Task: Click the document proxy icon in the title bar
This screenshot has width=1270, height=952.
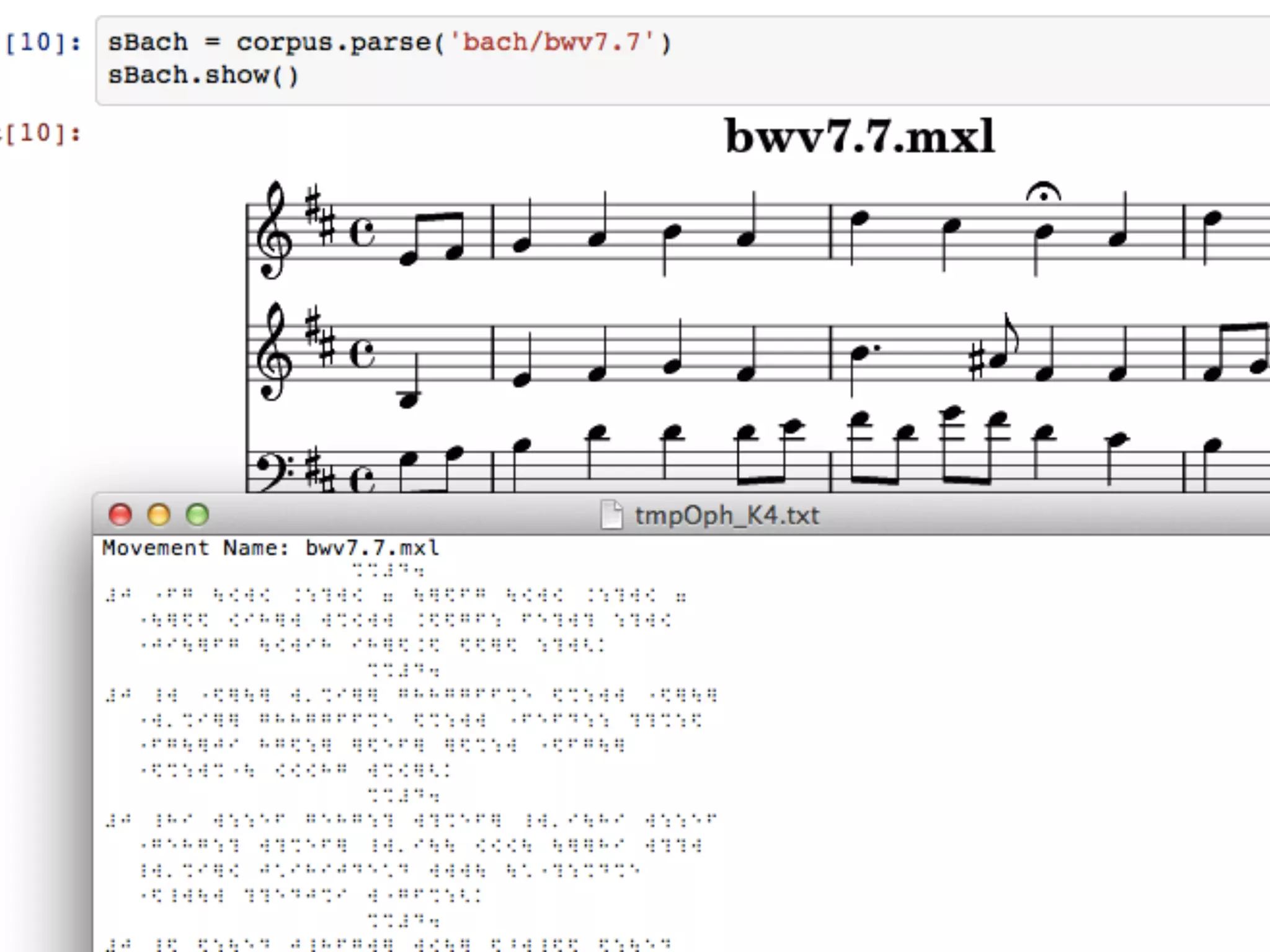Action: click(x=611, y=515)
